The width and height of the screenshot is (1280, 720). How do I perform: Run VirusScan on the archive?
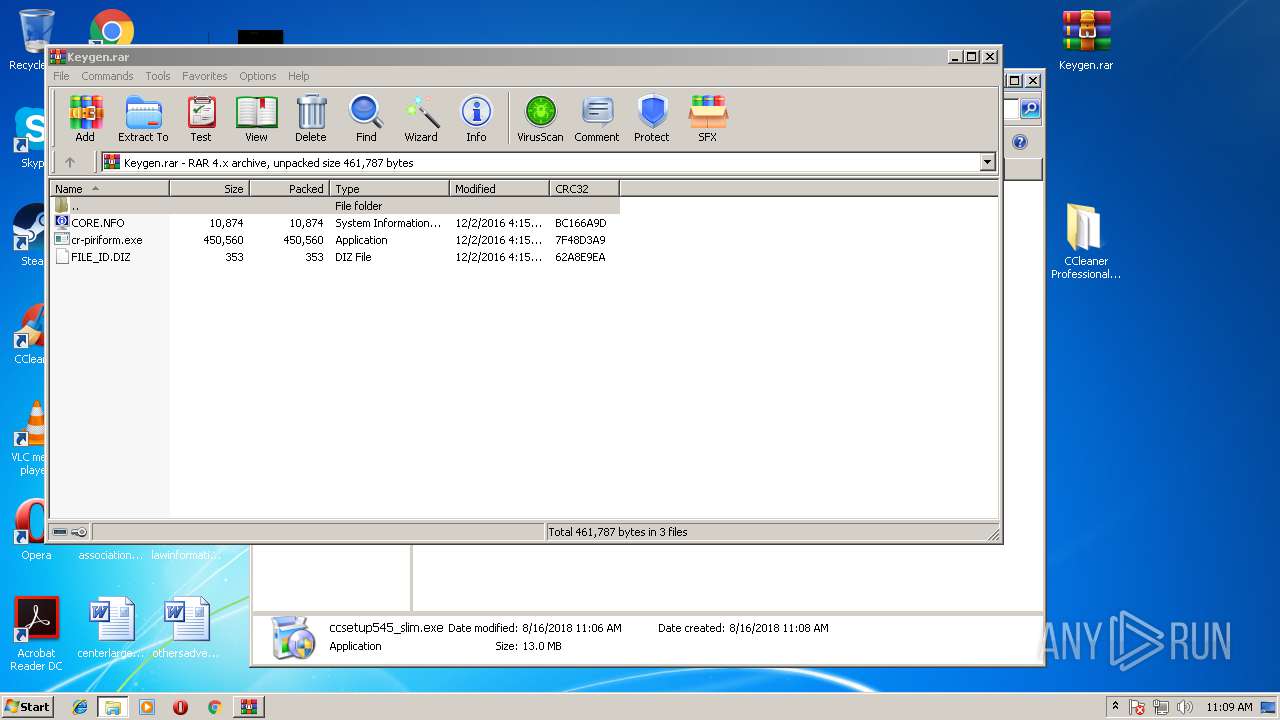(540, 119)
